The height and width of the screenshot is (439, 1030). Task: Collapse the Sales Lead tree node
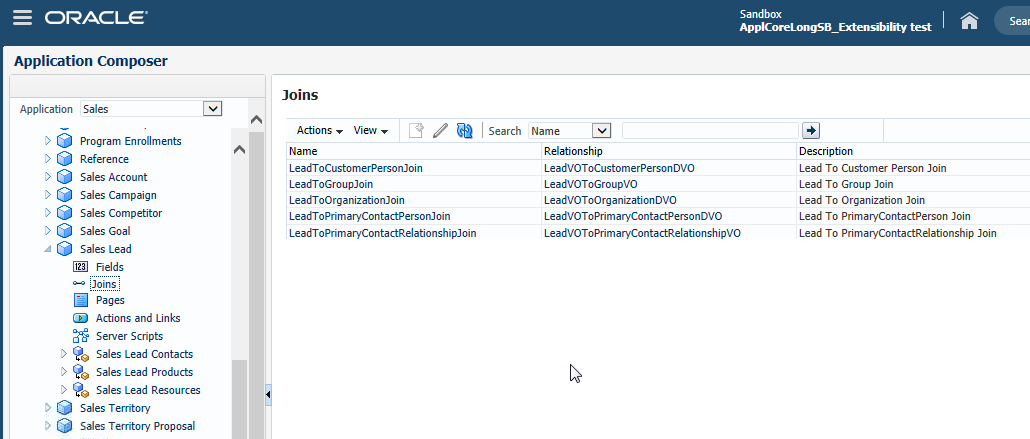point(47,249)
